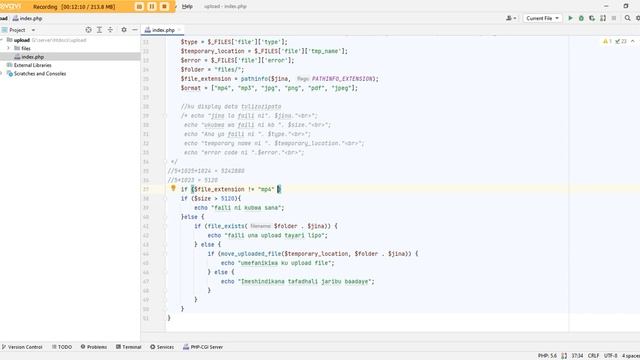Click the Collapse All icon in Project panel
The image size is (640, 360).
coord(110,30)
